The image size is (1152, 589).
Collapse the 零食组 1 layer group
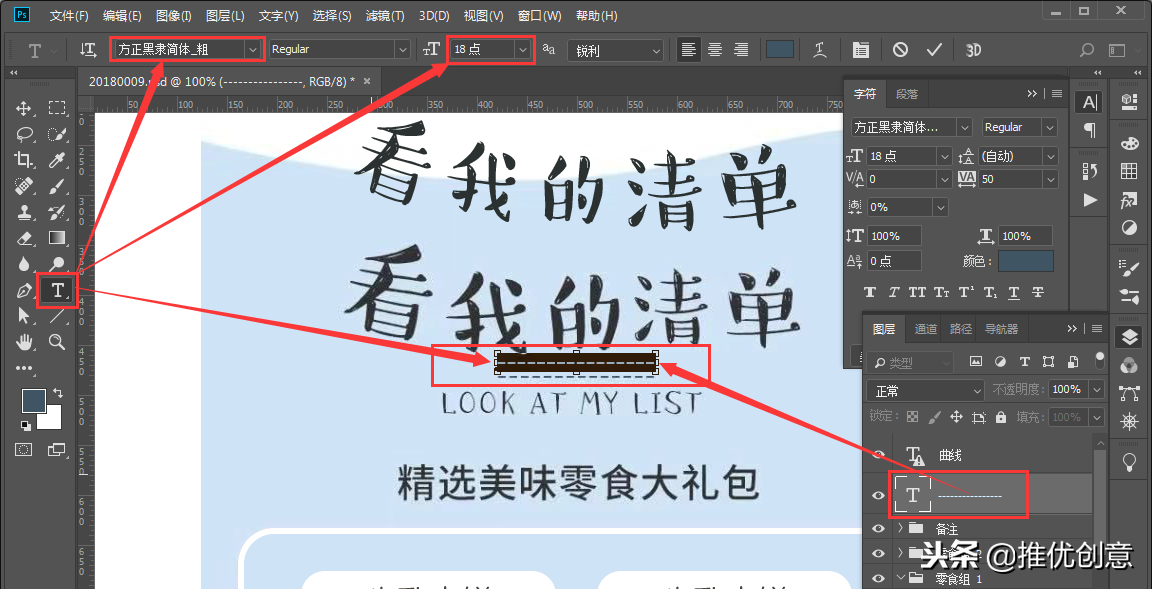(901, 578)
